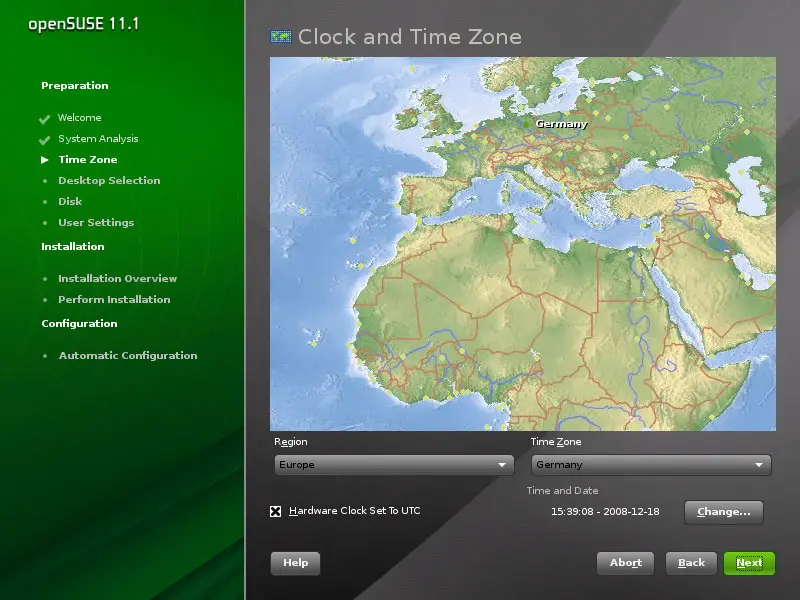Click the Time and Date label
The width and height of the screenshot is (800, 600).
pyautogui.click(x=562, y=491)
